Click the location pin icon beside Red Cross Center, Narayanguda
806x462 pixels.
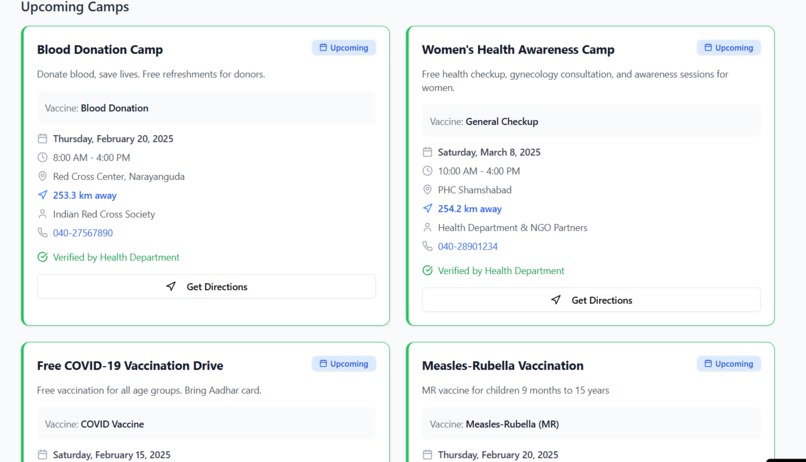[x=42, y=176]
